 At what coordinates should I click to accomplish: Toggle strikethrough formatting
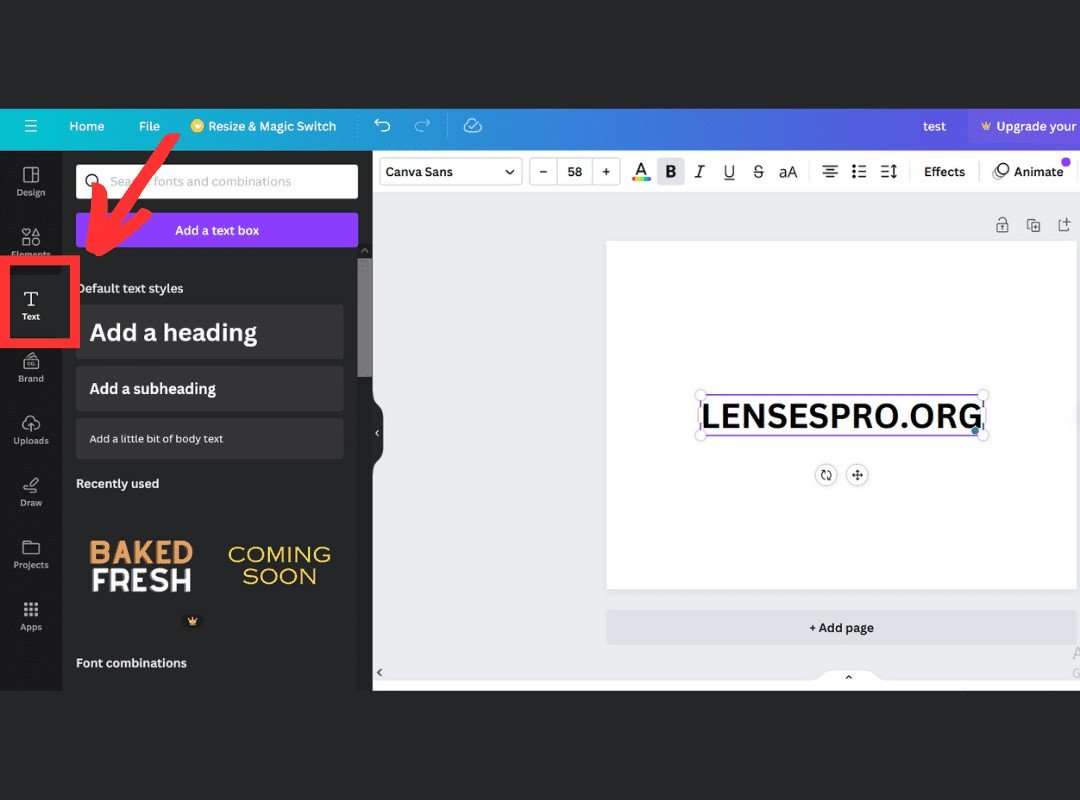click(758, 172)
